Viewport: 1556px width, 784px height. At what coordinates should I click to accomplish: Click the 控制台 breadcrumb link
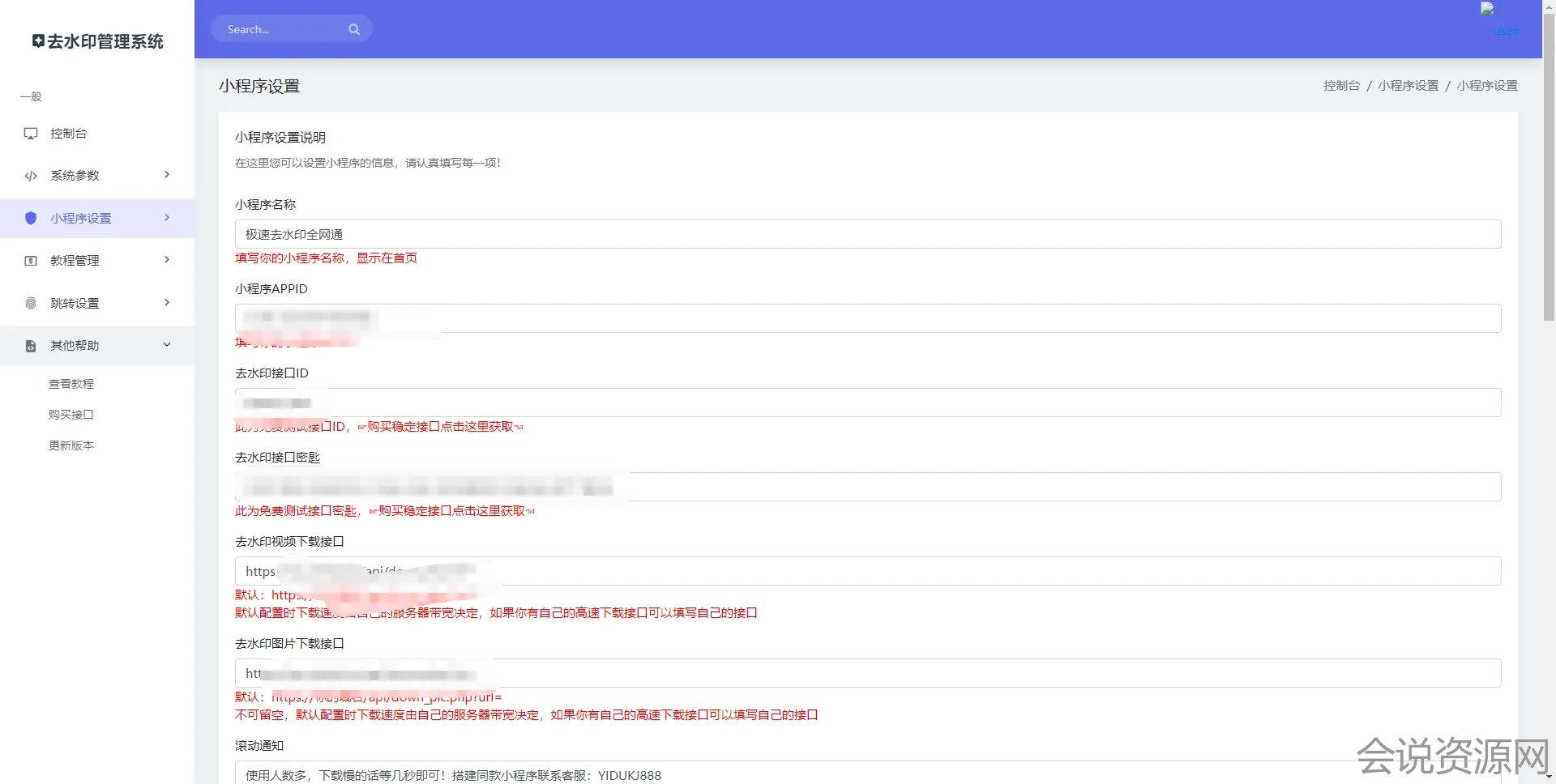(1341, 86)
